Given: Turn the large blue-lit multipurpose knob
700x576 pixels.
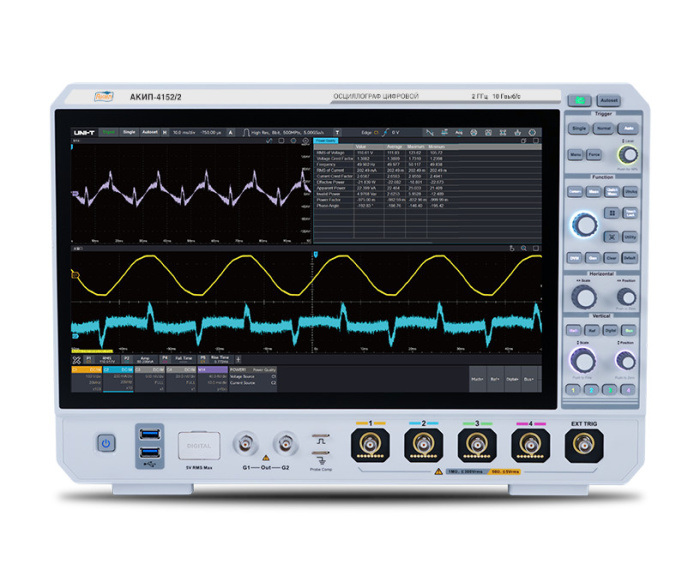Looking at the screenshot, I should tap(584, 225).
